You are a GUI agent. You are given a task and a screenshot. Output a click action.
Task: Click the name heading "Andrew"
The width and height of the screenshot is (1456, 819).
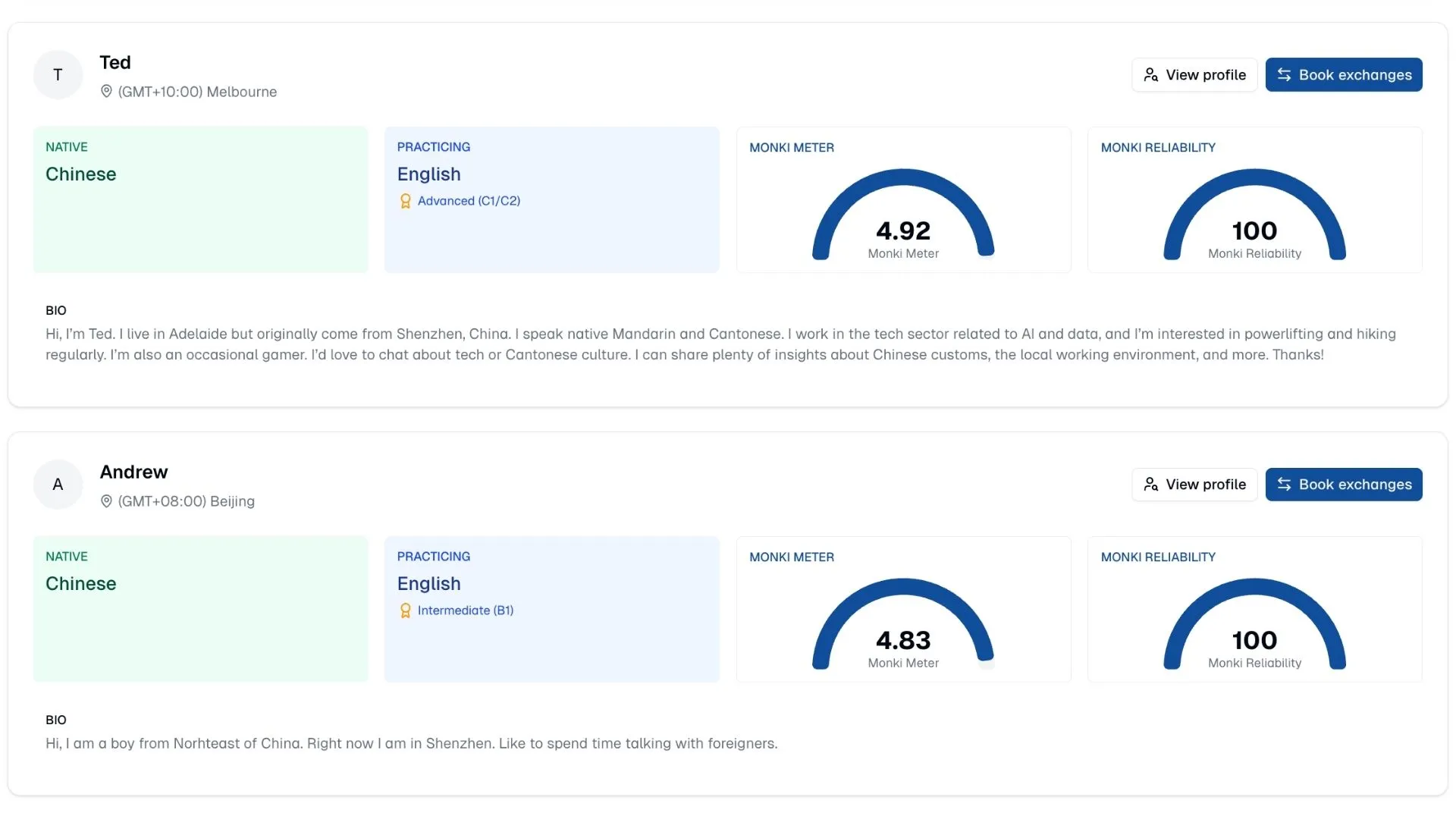(133, 472)
